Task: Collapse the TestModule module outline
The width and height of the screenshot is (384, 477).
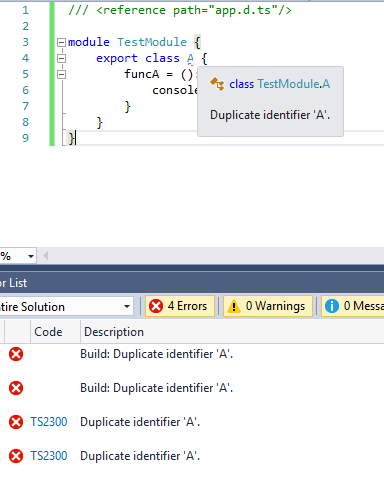Action: 61,42
